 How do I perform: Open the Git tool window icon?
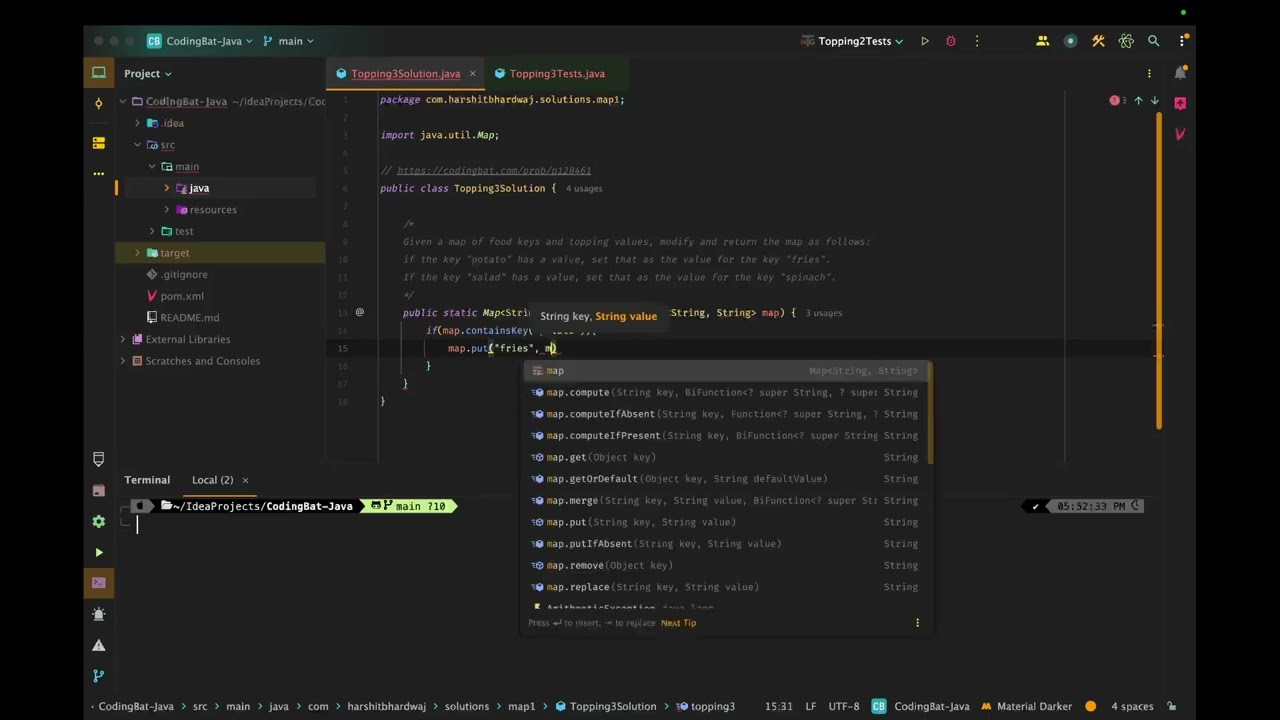[99, 676]
